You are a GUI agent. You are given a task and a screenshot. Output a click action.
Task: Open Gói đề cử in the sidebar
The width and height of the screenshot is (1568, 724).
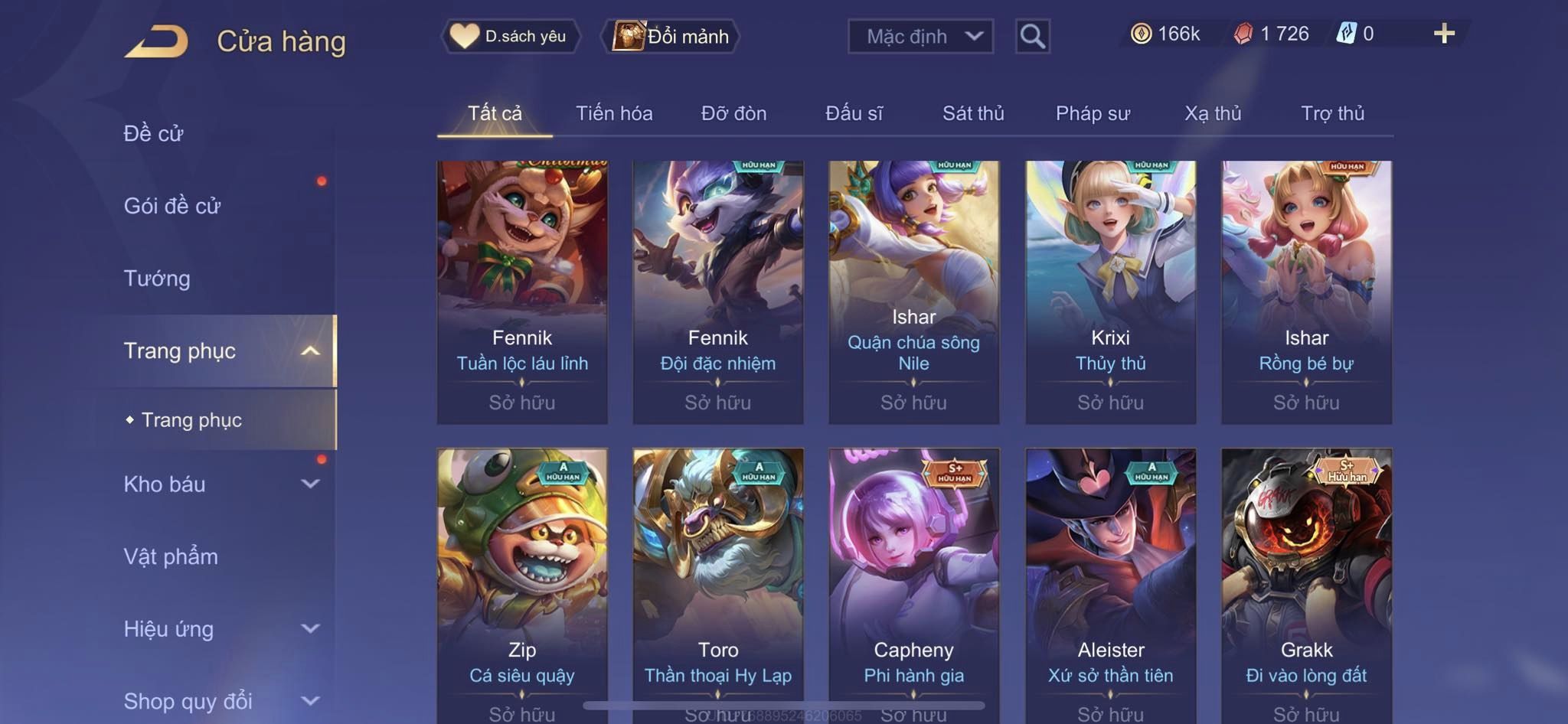172,205
